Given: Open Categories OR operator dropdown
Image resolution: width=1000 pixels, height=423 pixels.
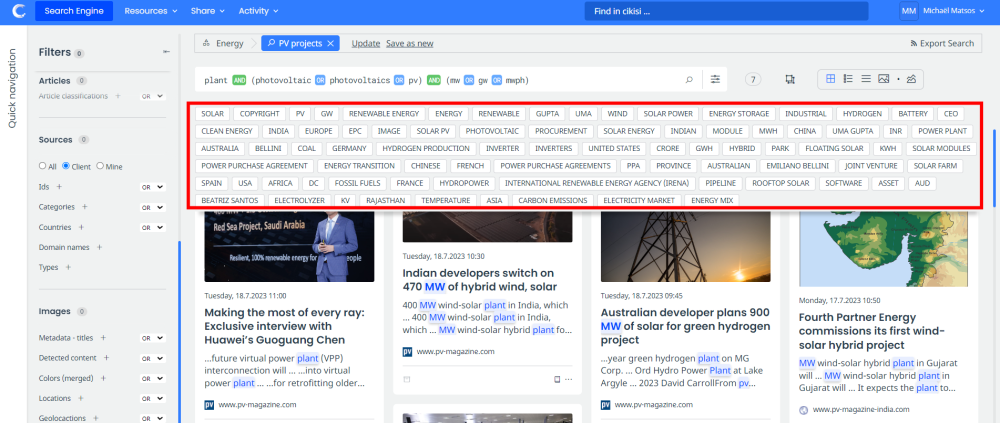Looking at the screenshot, I should point(153,207).
